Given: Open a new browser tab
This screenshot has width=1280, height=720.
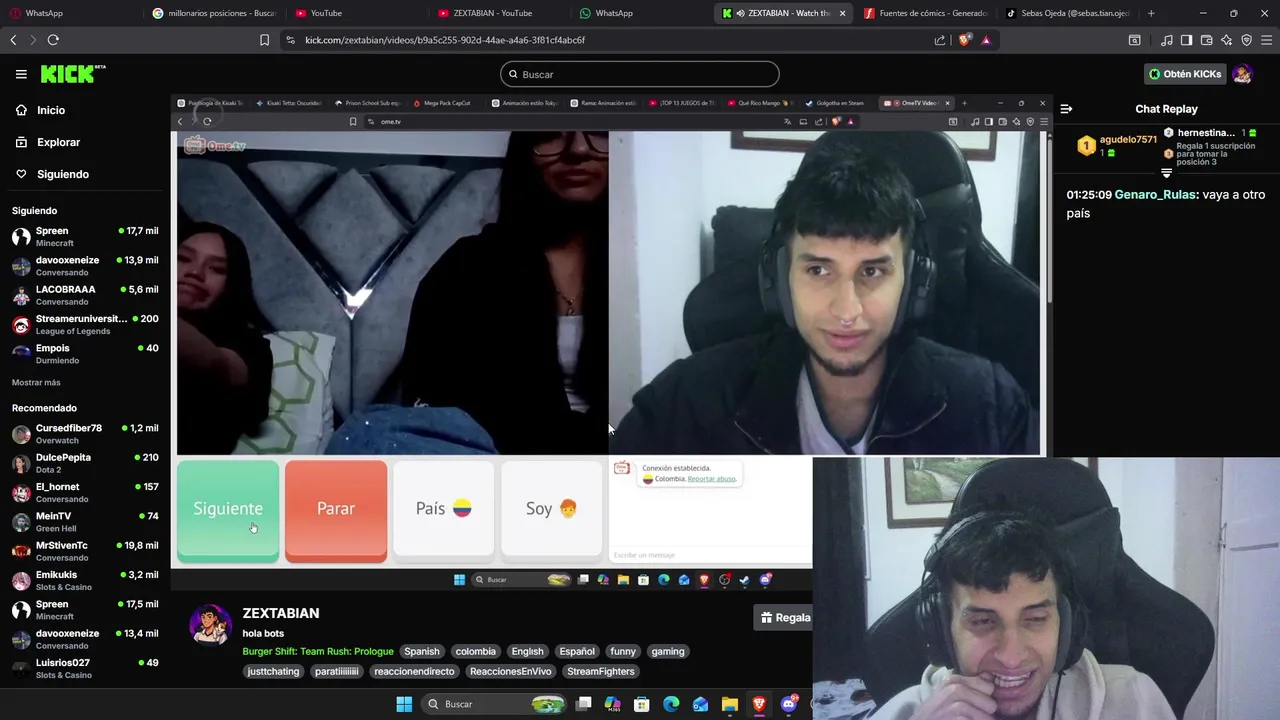Looking at the screenshot, I should coord(1151,13).
